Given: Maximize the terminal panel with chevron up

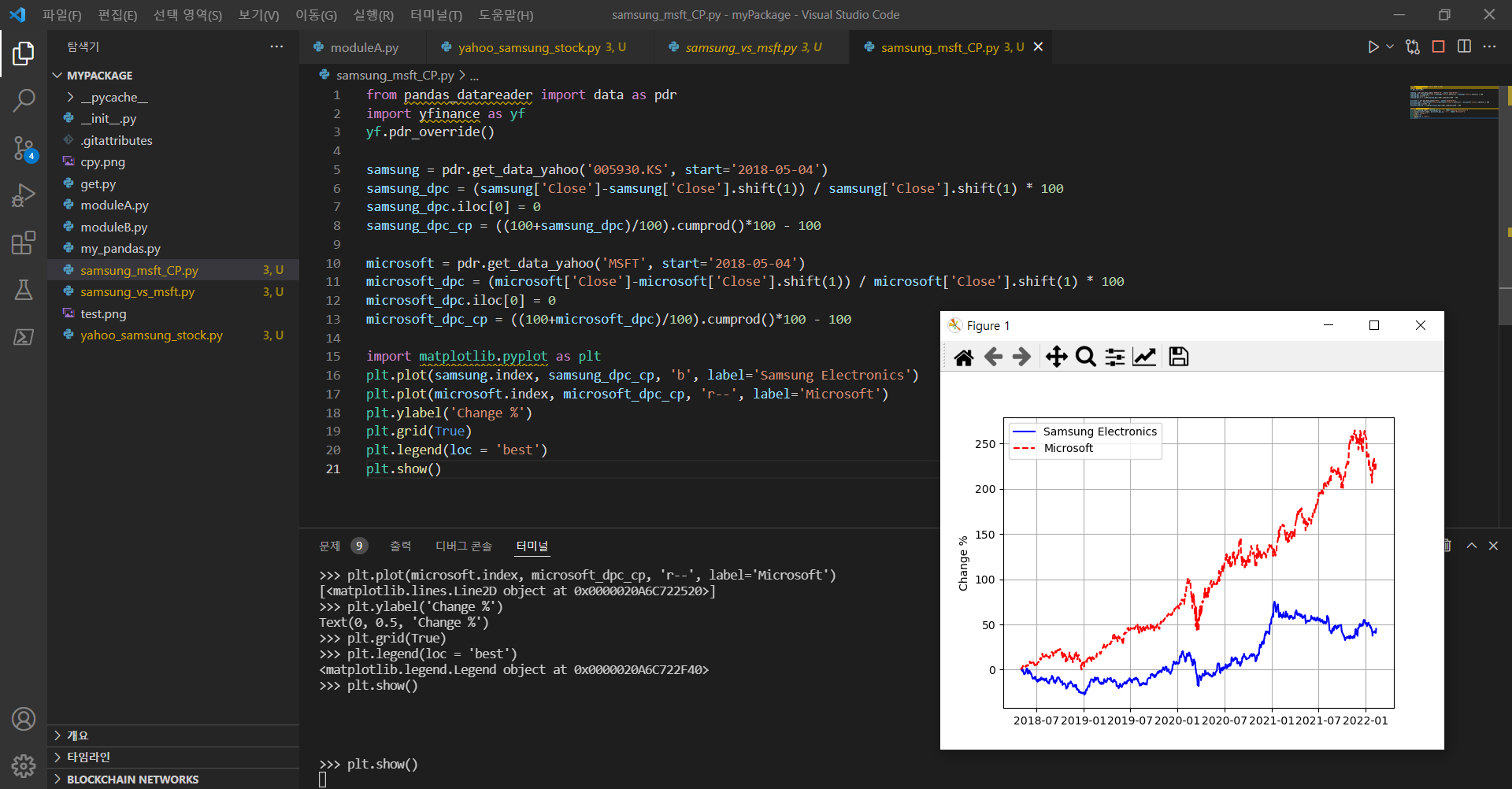Looking at the screenshot, I should click(x=1471, y=546).
